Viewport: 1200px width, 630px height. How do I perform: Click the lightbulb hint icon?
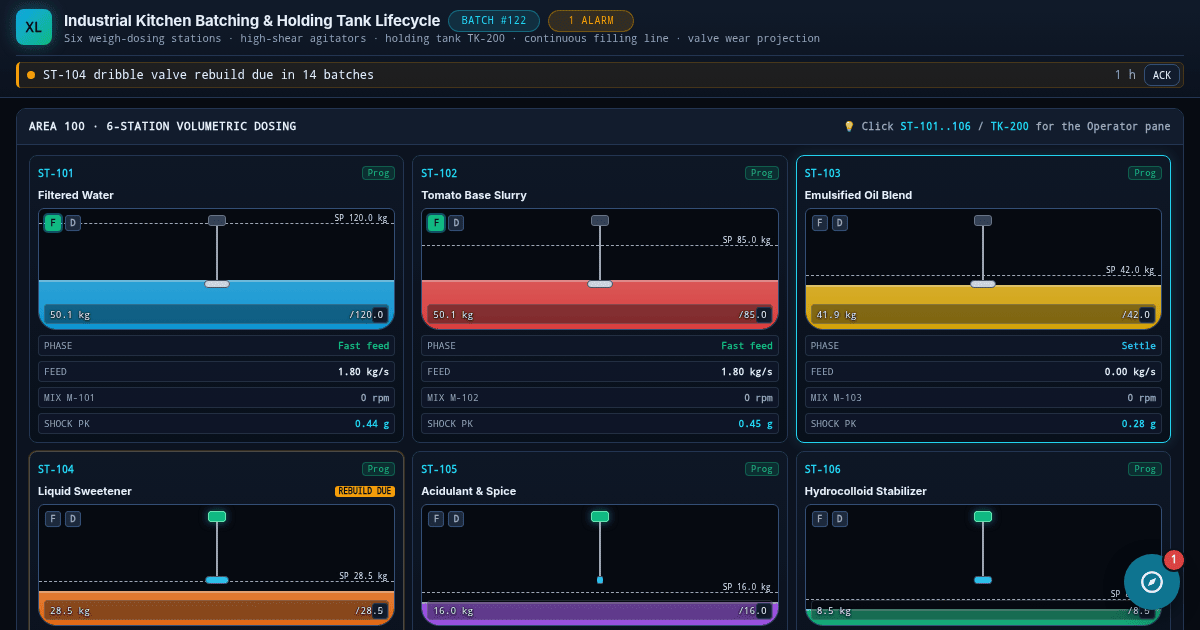(849, 127)
